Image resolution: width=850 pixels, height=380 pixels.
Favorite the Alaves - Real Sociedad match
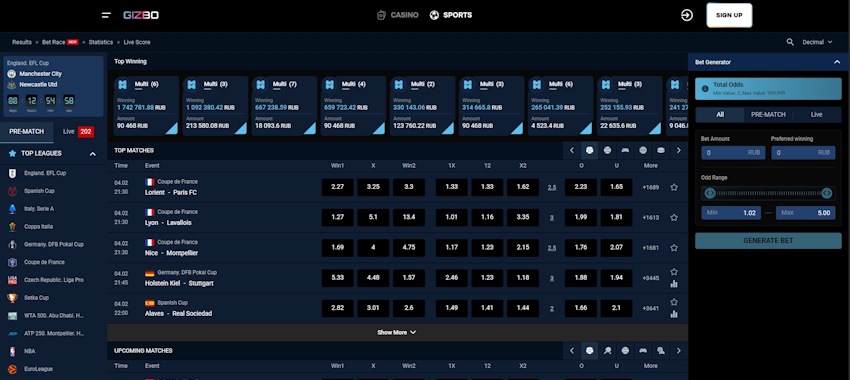click(x=674, y=302)
